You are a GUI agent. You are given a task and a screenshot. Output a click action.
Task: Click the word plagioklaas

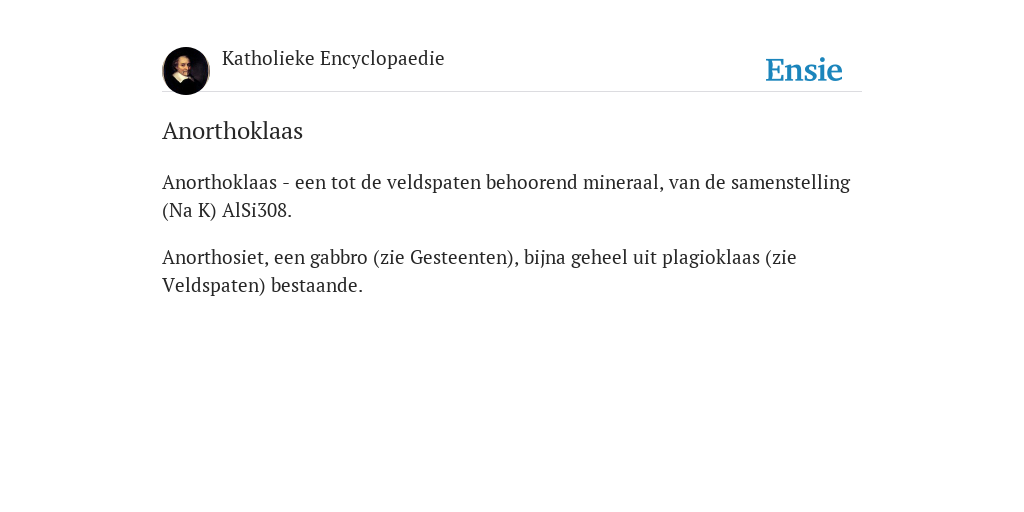711,258
